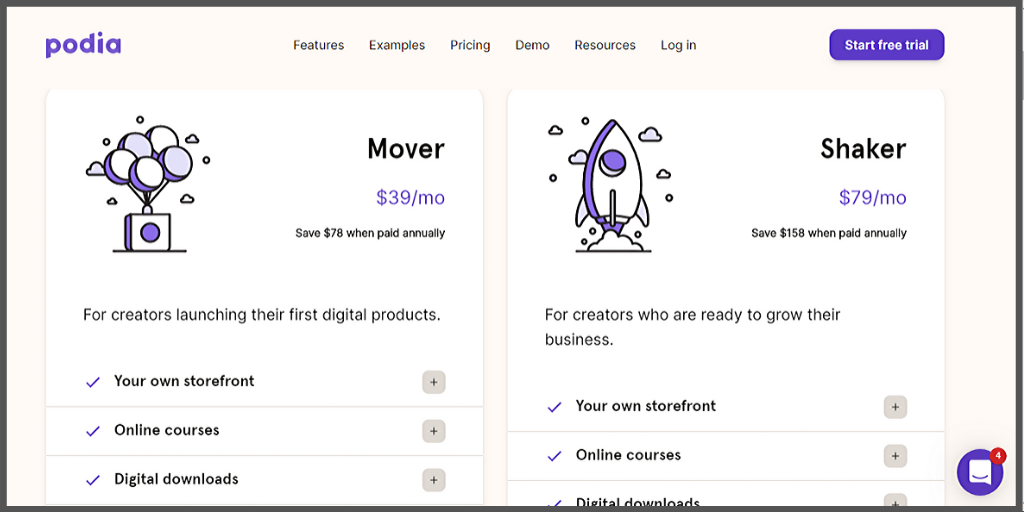Click the red chat notification badge
This screenshot has height=512, width=1024.
click(997, 456)
